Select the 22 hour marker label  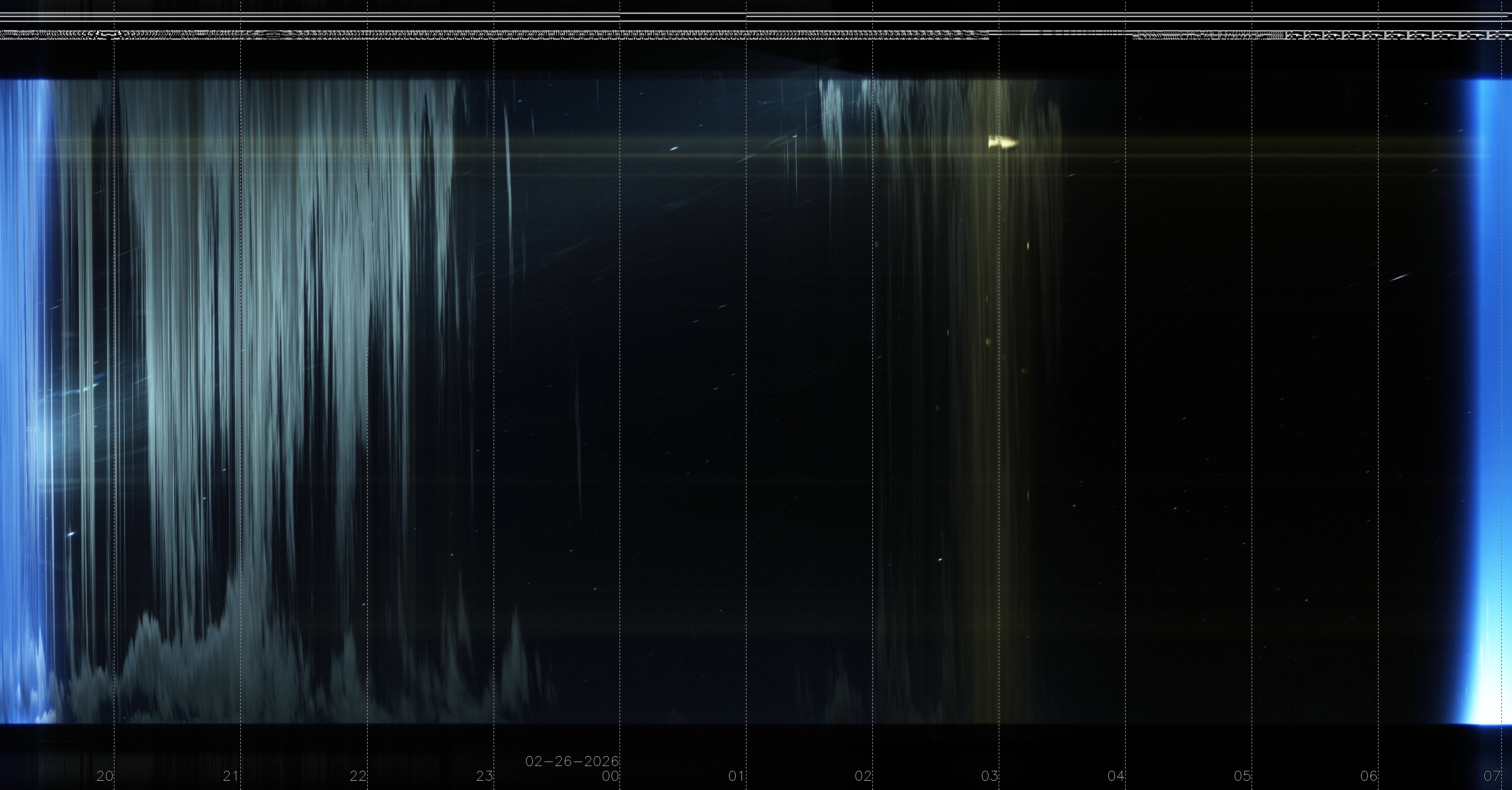pos(357,777)
